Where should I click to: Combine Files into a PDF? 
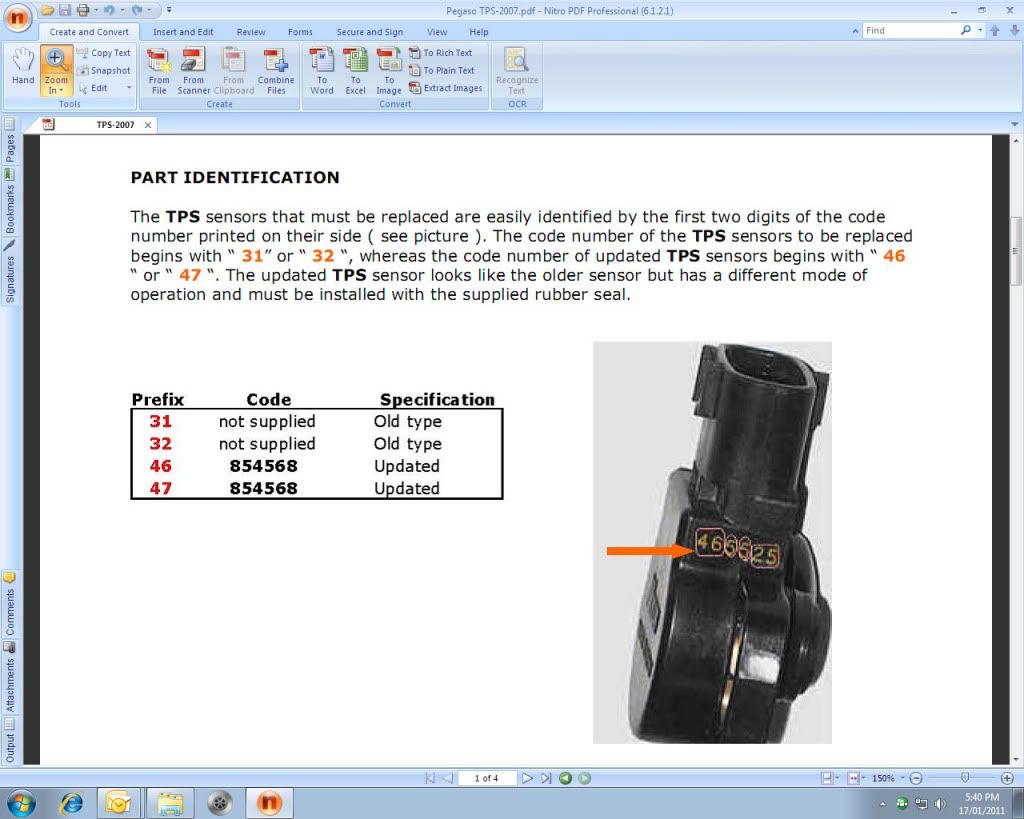(x=276, y=70)
